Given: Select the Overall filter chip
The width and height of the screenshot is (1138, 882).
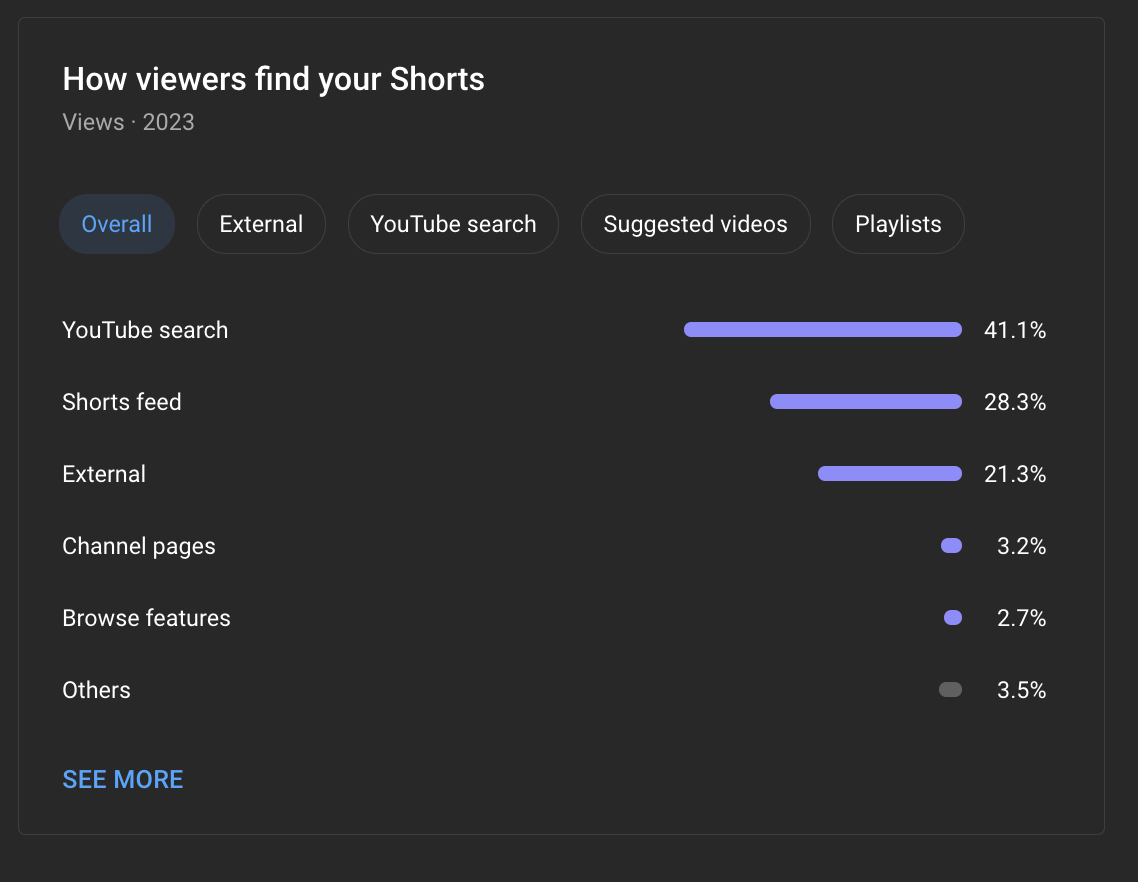Looking at the screenshot, I should tap(117, 224).
